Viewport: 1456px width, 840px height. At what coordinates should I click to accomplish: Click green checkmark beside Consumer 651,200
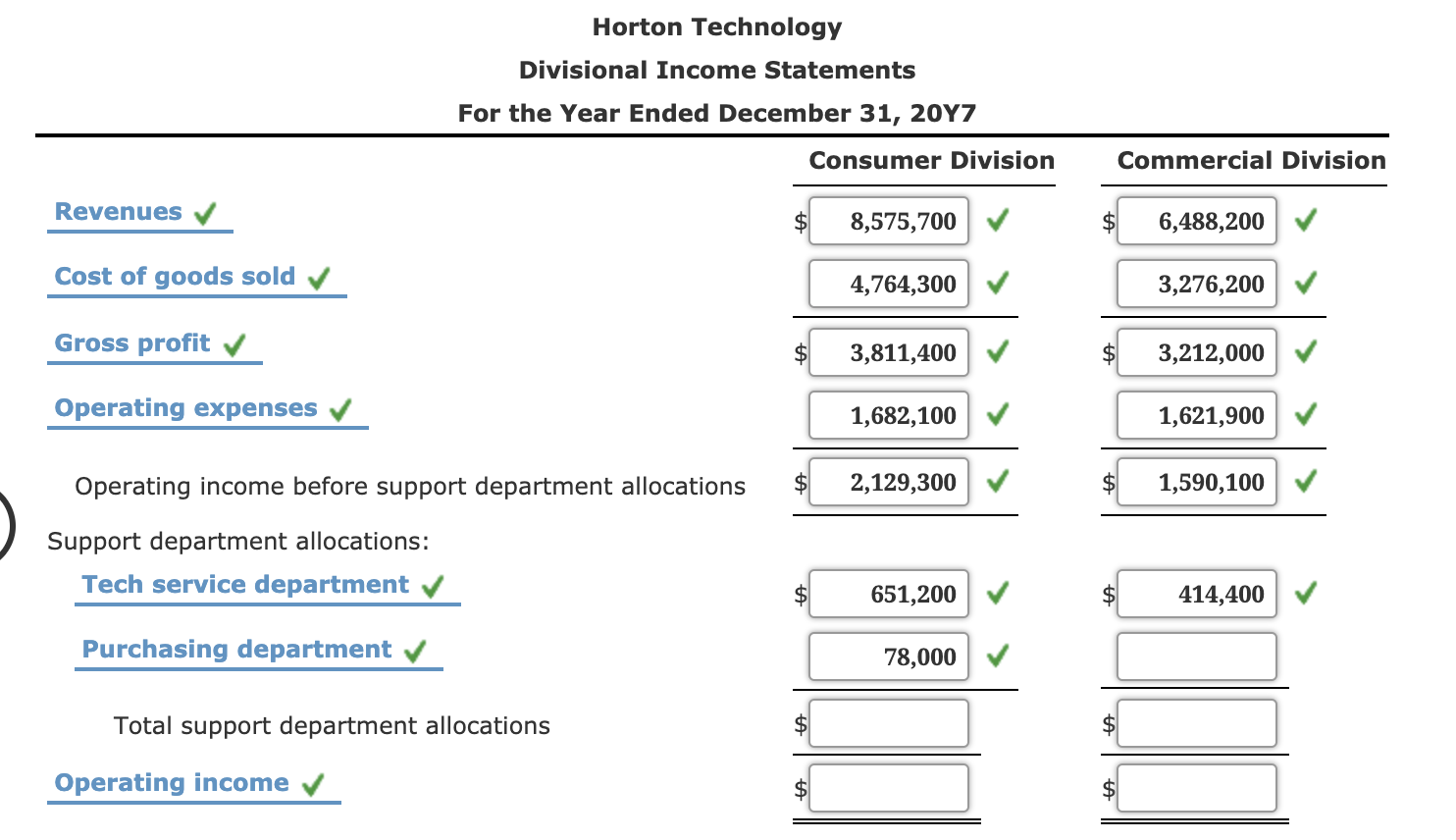[997, 593]
